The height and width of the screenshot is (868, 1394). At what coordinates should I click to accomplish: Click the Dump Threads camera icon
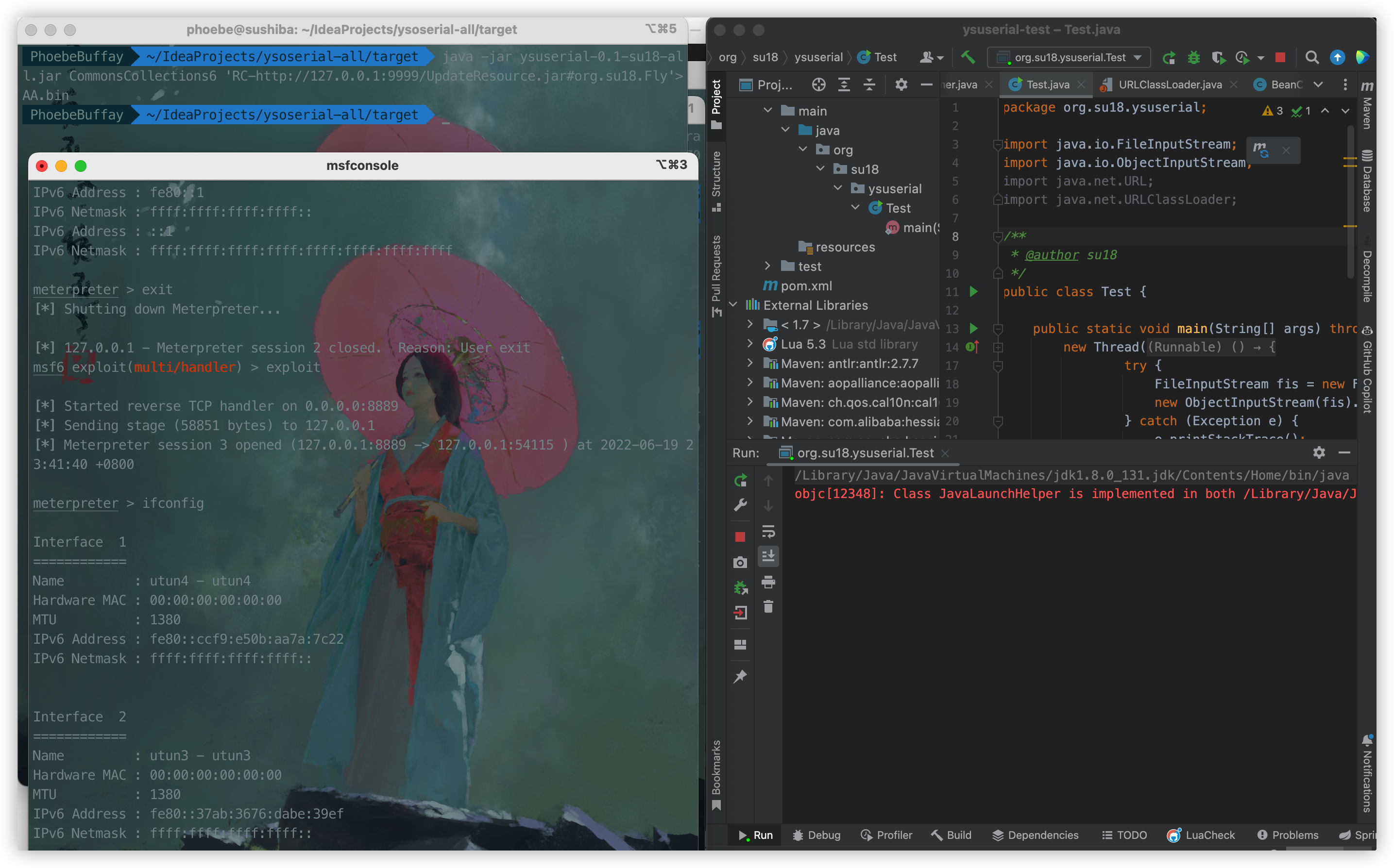(740, 562)
